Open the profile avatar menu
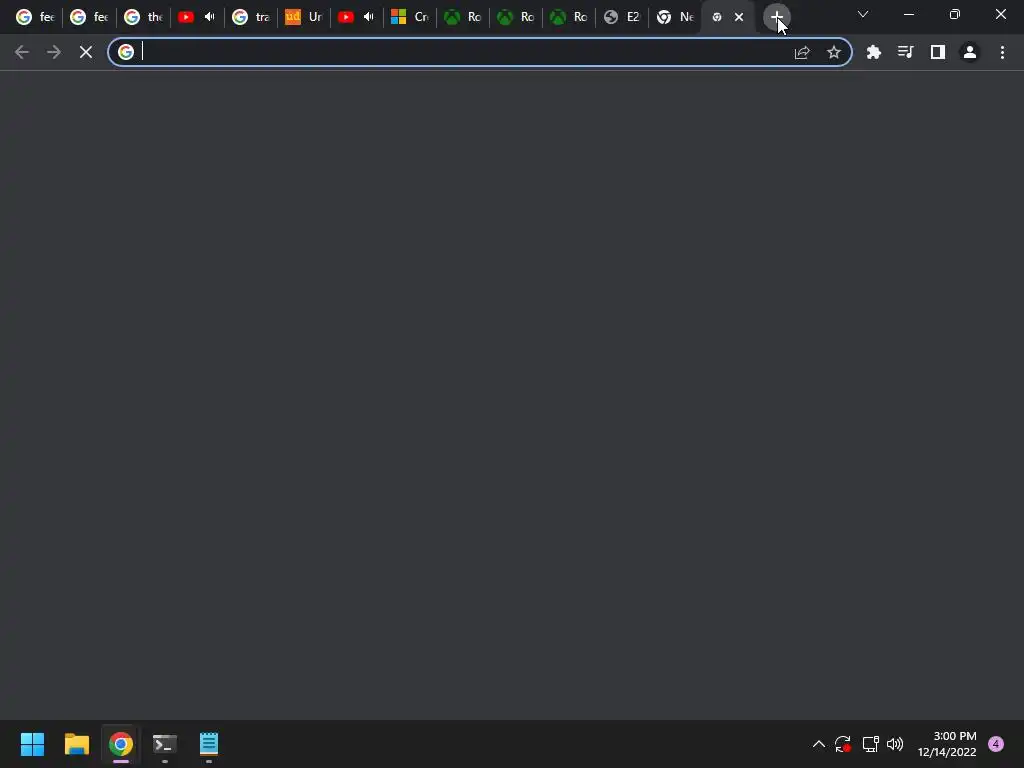1024x768 pixels. (970, 52)
